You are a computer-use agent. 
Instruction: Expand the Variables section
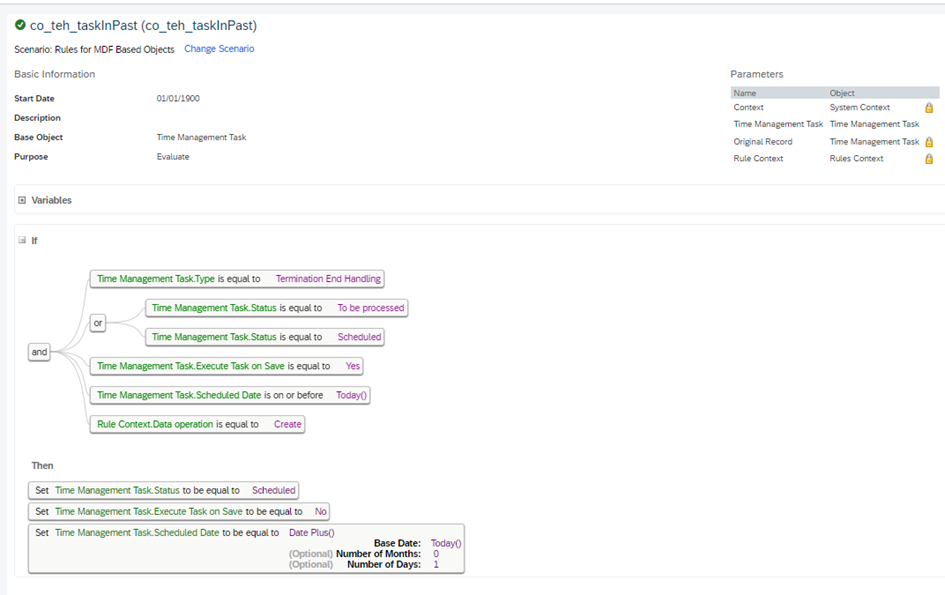coord(22,200)
